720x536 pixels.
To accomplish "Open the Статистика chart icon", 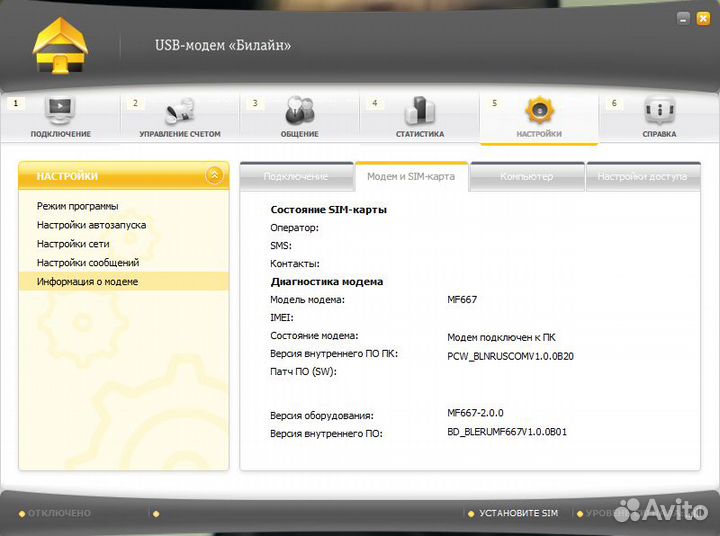I will coord(420,110).
